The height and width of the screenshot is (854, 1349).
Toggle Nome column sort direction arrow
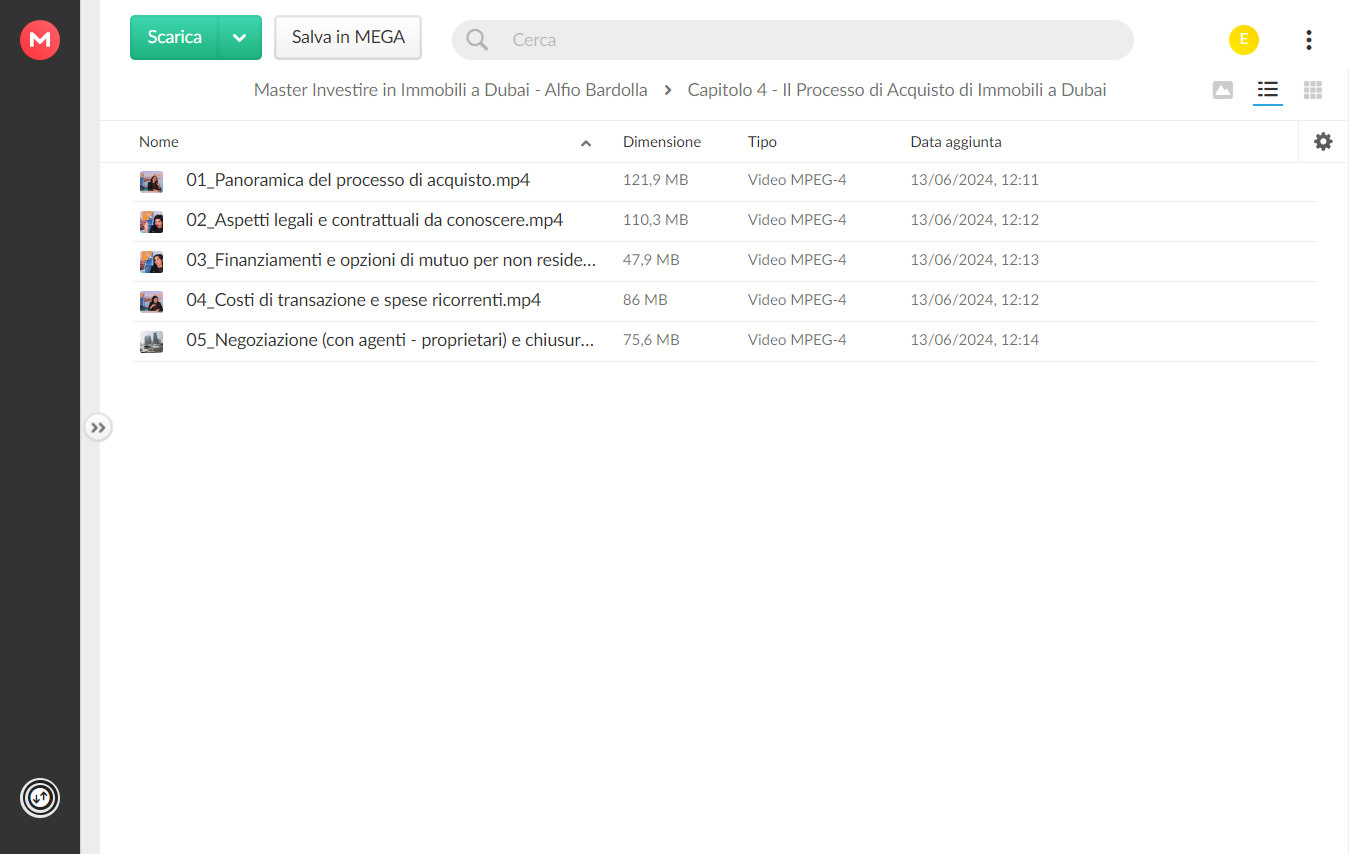click(586, 144)
